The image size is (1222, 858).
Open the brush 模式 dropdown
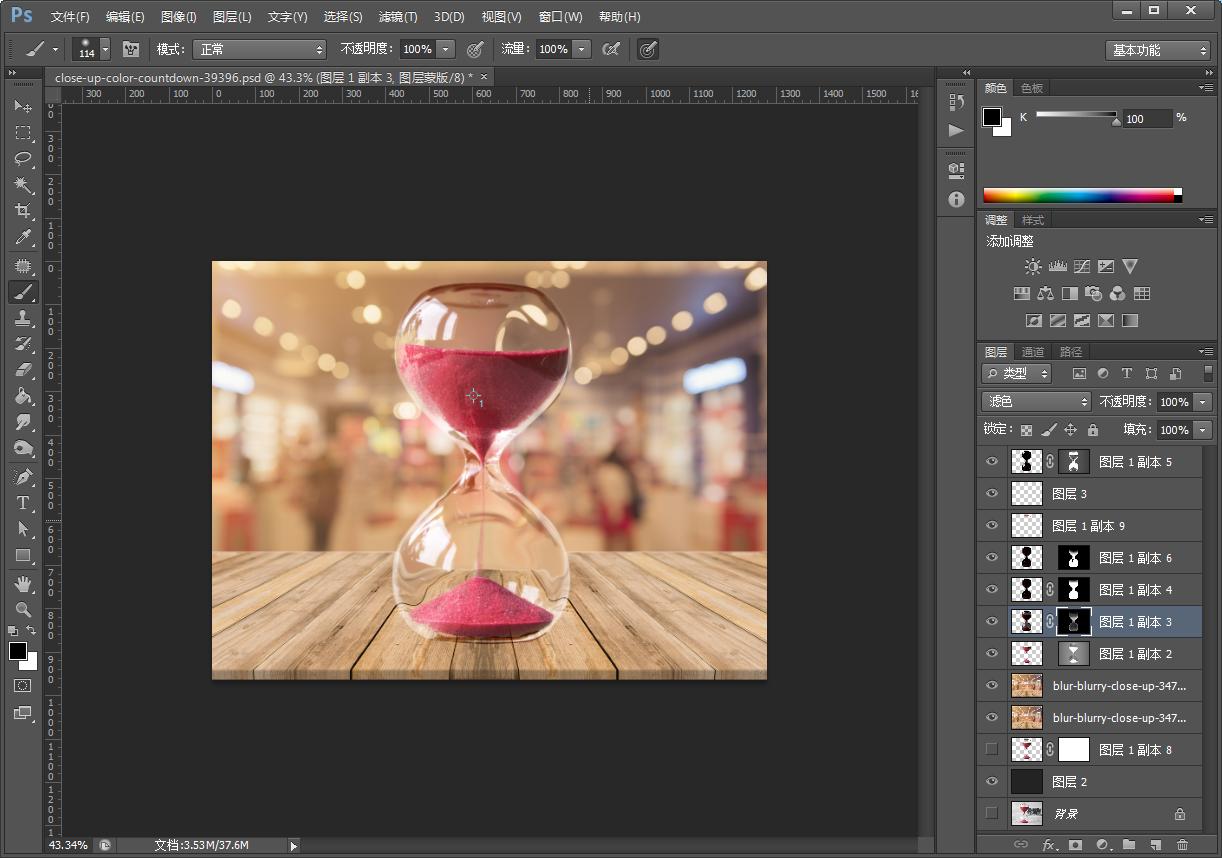[x=260, y=49]
